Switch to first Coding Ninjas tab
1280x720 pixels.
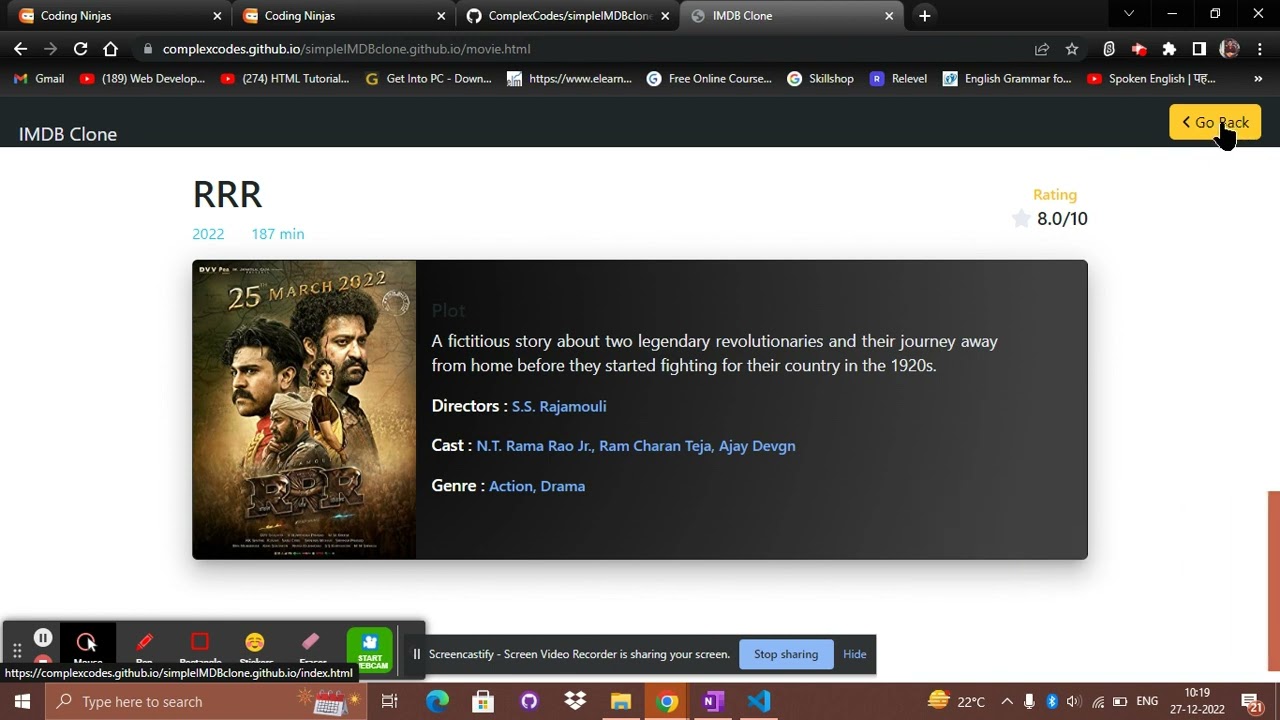click(119, 16)
